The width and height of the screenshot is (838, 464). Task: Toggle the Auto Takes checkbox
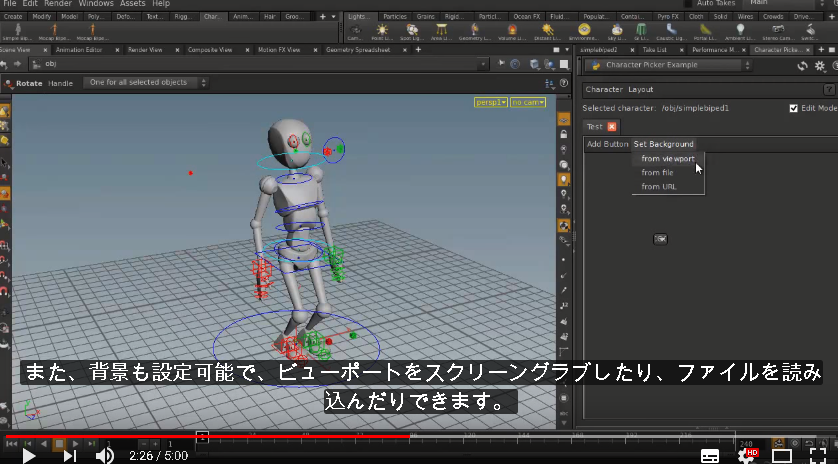coord(690,3)
